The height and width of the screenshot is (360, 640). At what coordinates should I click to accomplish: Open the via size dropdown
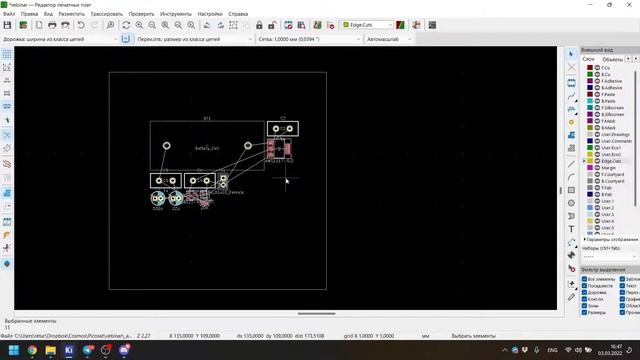194,39
